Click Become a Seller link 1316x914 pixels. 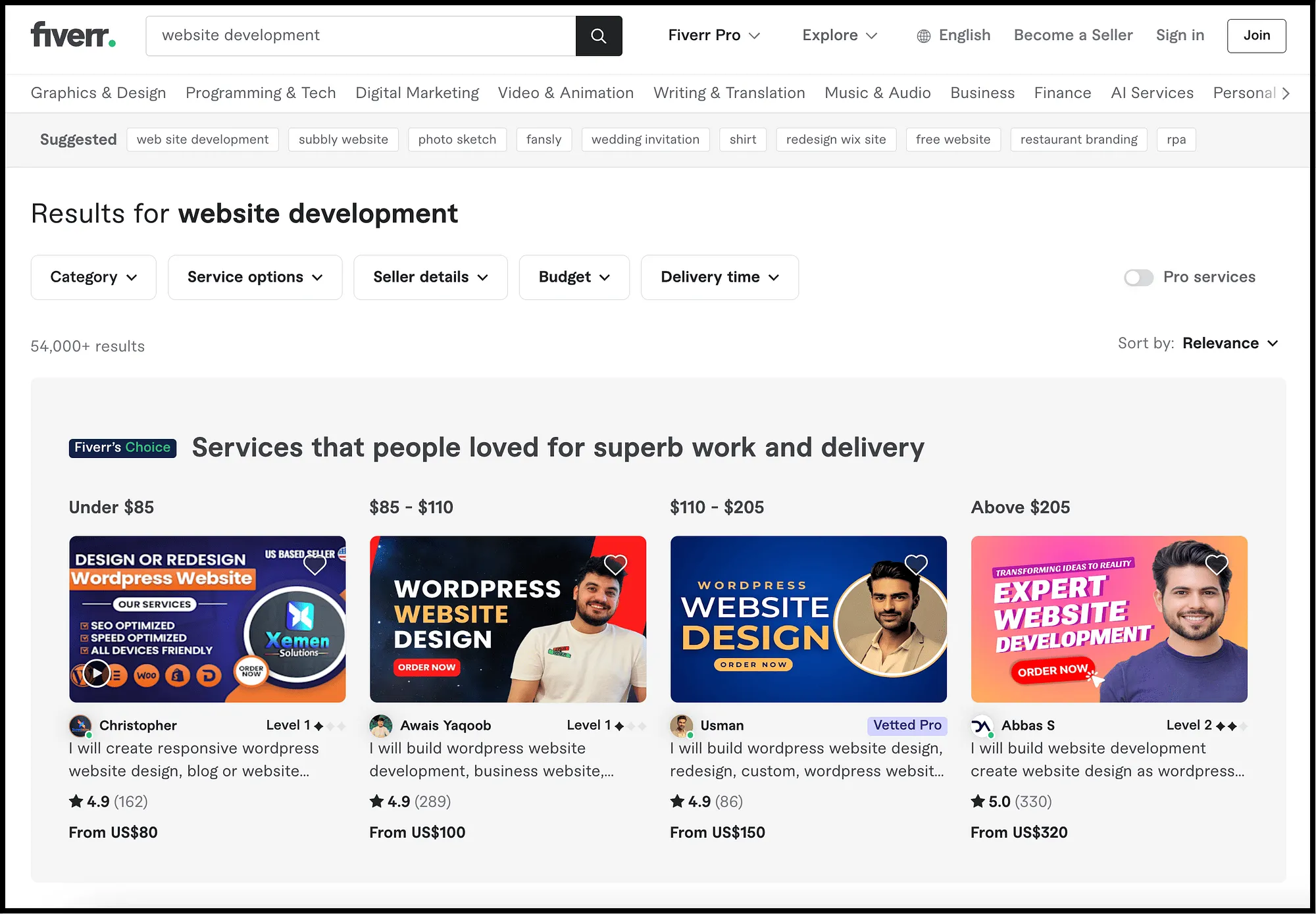(1073, 36)
